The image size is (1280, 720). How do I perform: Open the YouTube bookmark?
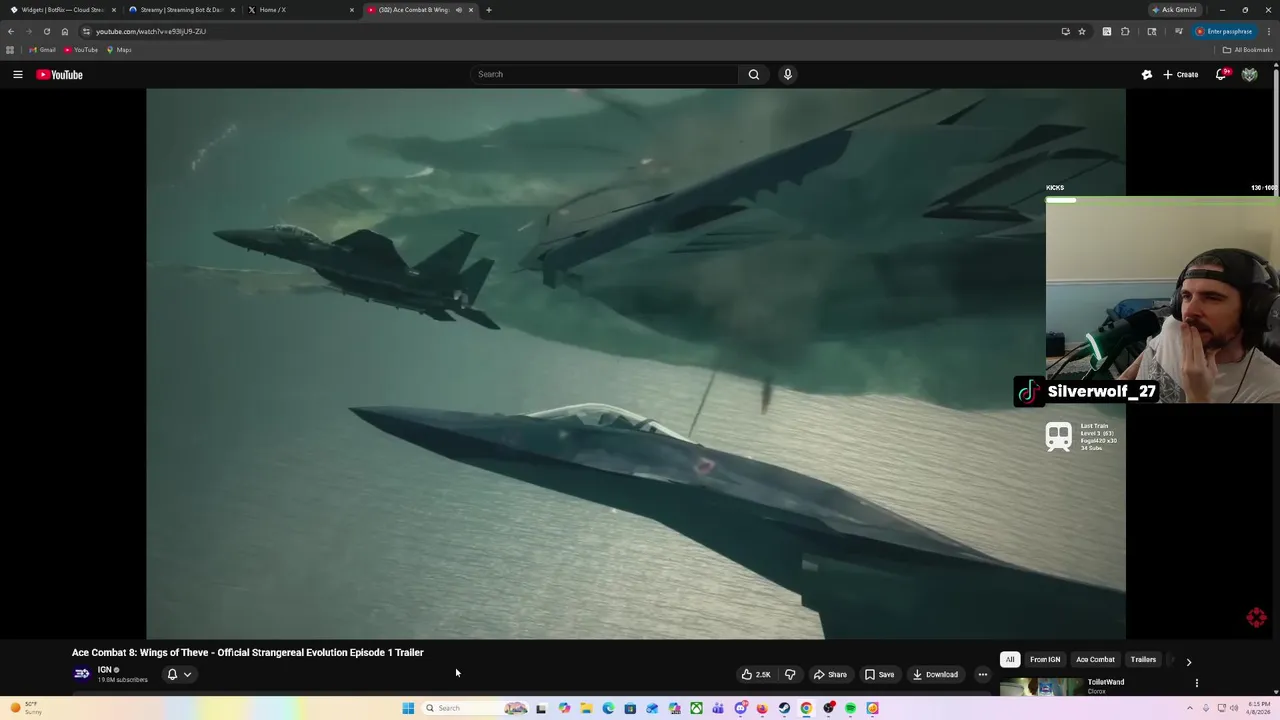tap(81, 50)
